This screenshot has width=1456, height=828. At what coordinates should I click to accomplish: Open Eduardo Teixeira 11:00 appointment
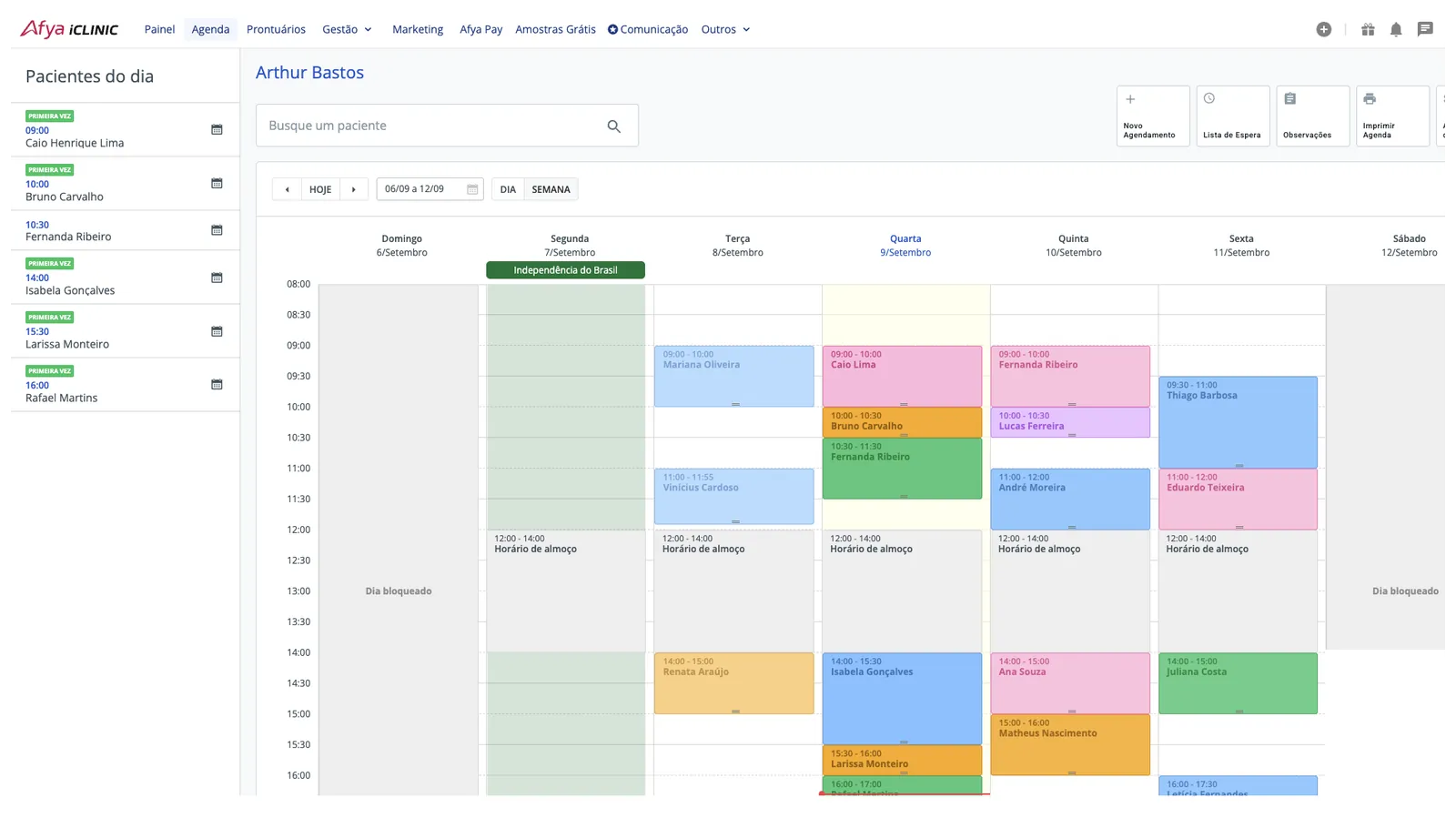tap(1238, 499)
